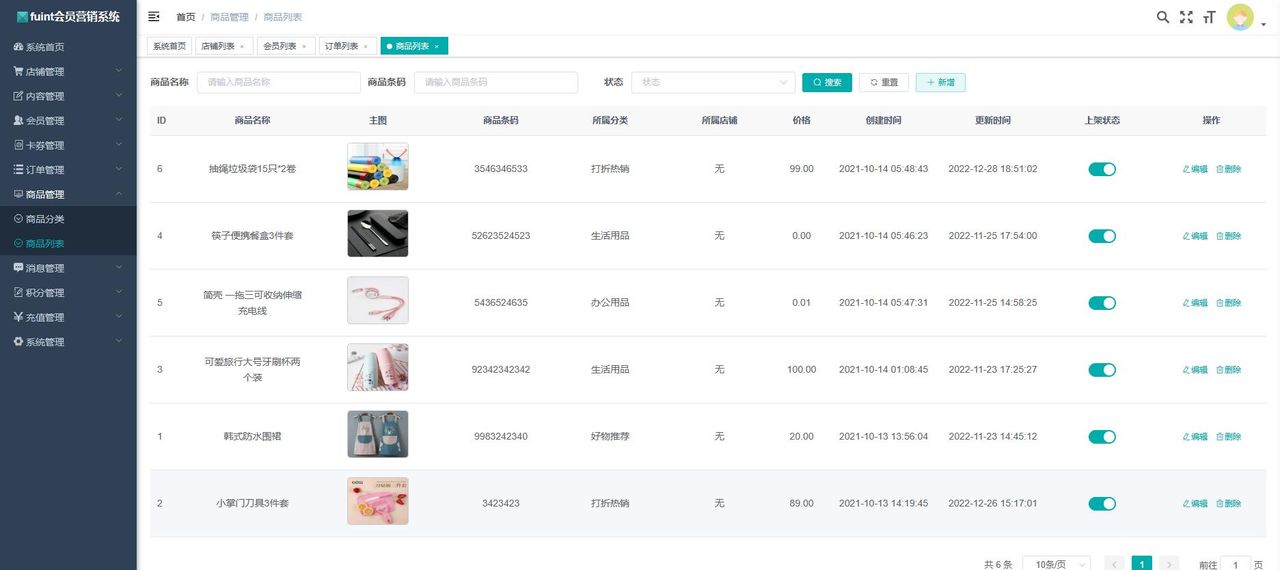Viewport: 1280px width, 570px height.
Task: Open the font size setting icon
Action: point(1209,17)
